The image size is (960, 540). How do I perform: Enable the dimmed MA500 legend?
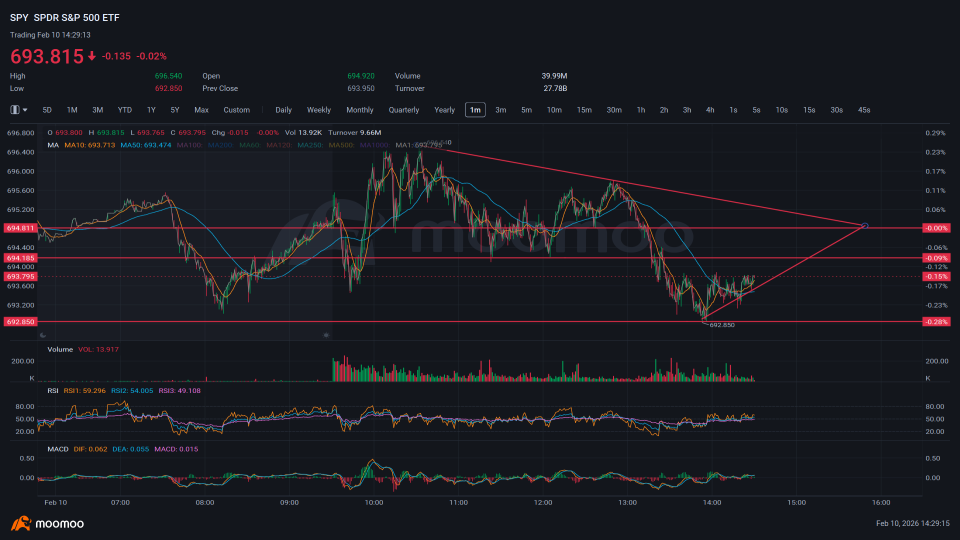[342, 145]
